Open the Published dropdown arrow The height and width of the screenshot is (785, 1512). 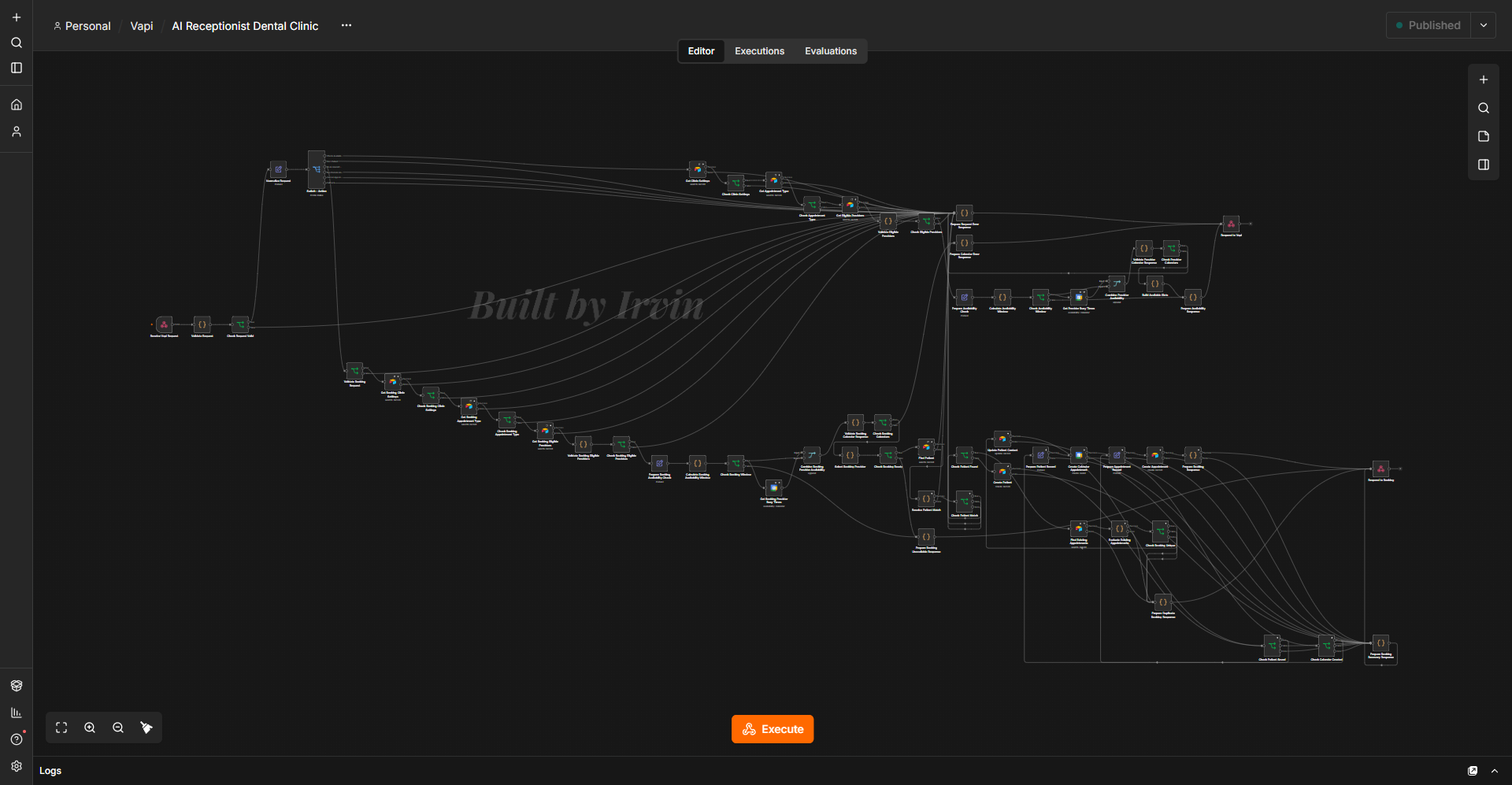click(1484, 25)
